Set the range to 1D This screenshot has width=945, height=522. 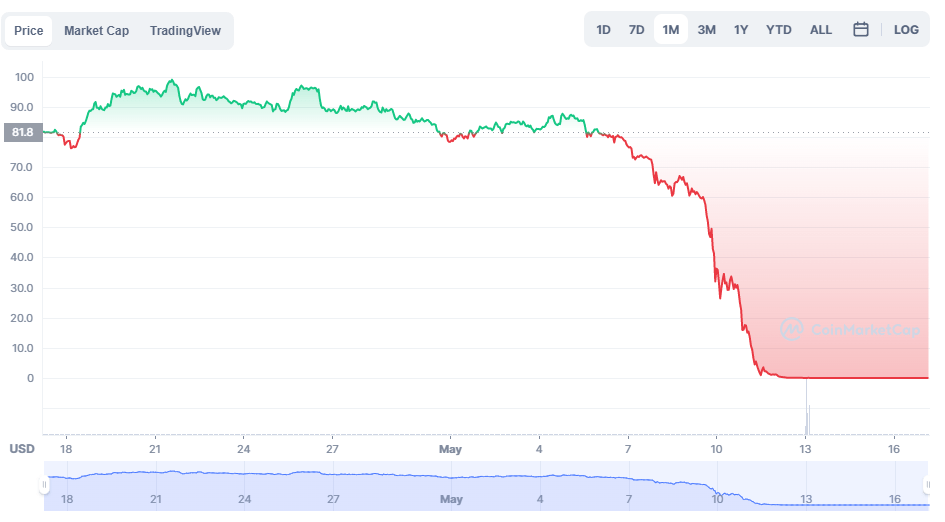(603, 30)
